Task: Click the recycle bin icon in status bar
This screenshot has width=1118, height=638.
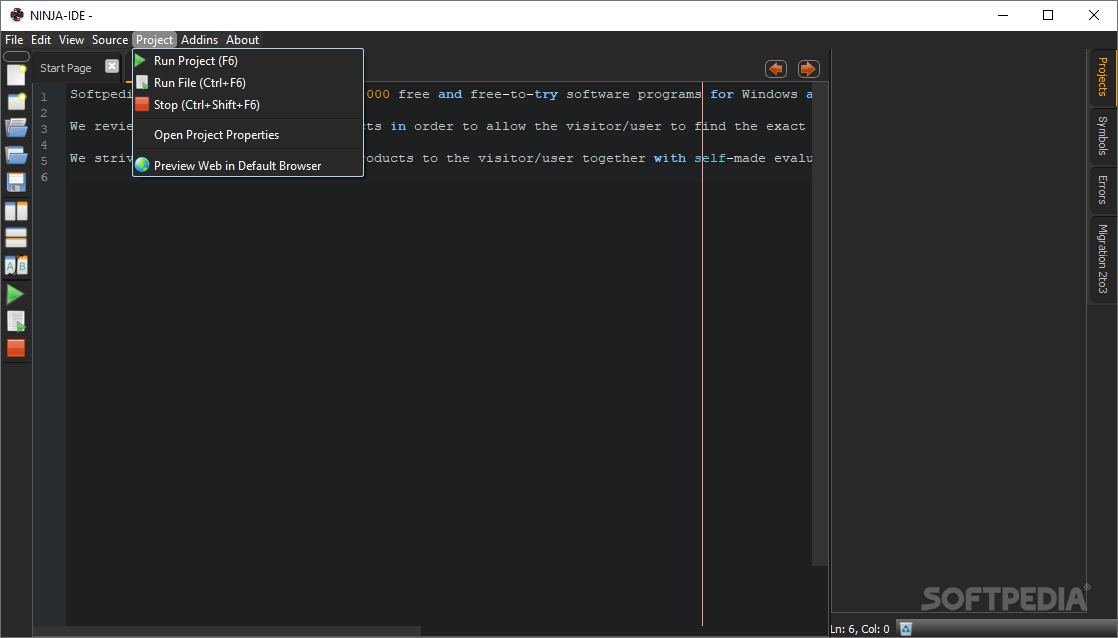Action: (x=906, y=629)
